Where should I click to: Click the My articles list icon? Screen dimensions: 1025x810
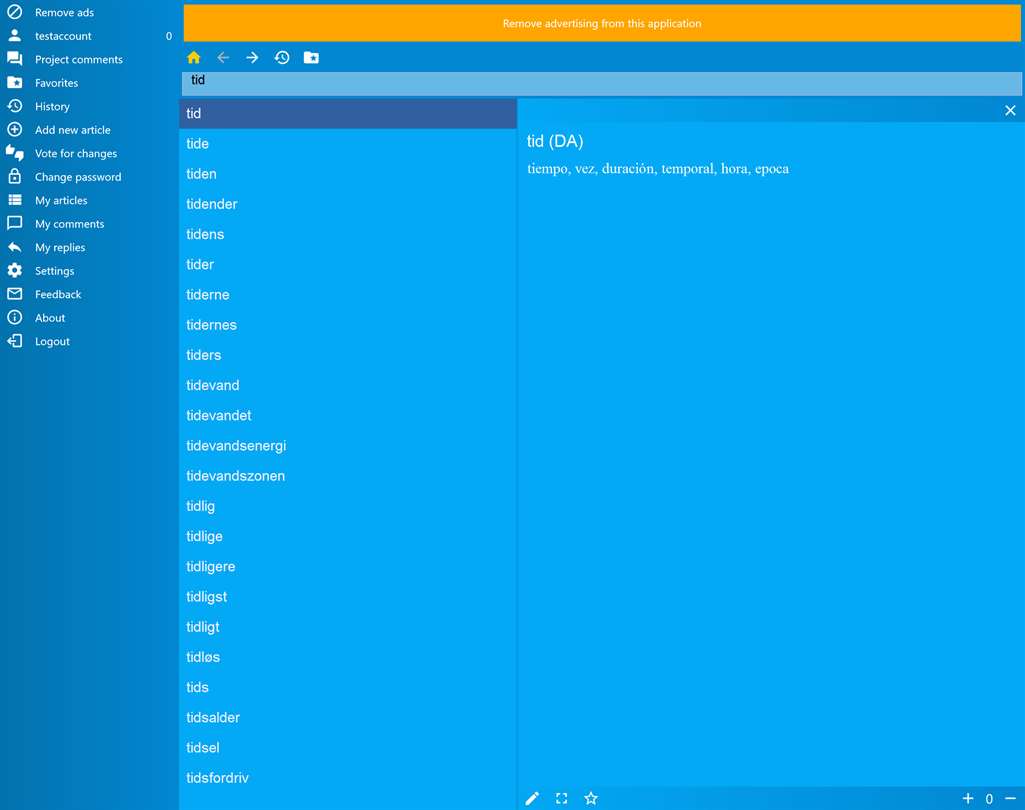pyautogui.click(x=14, y=200)
